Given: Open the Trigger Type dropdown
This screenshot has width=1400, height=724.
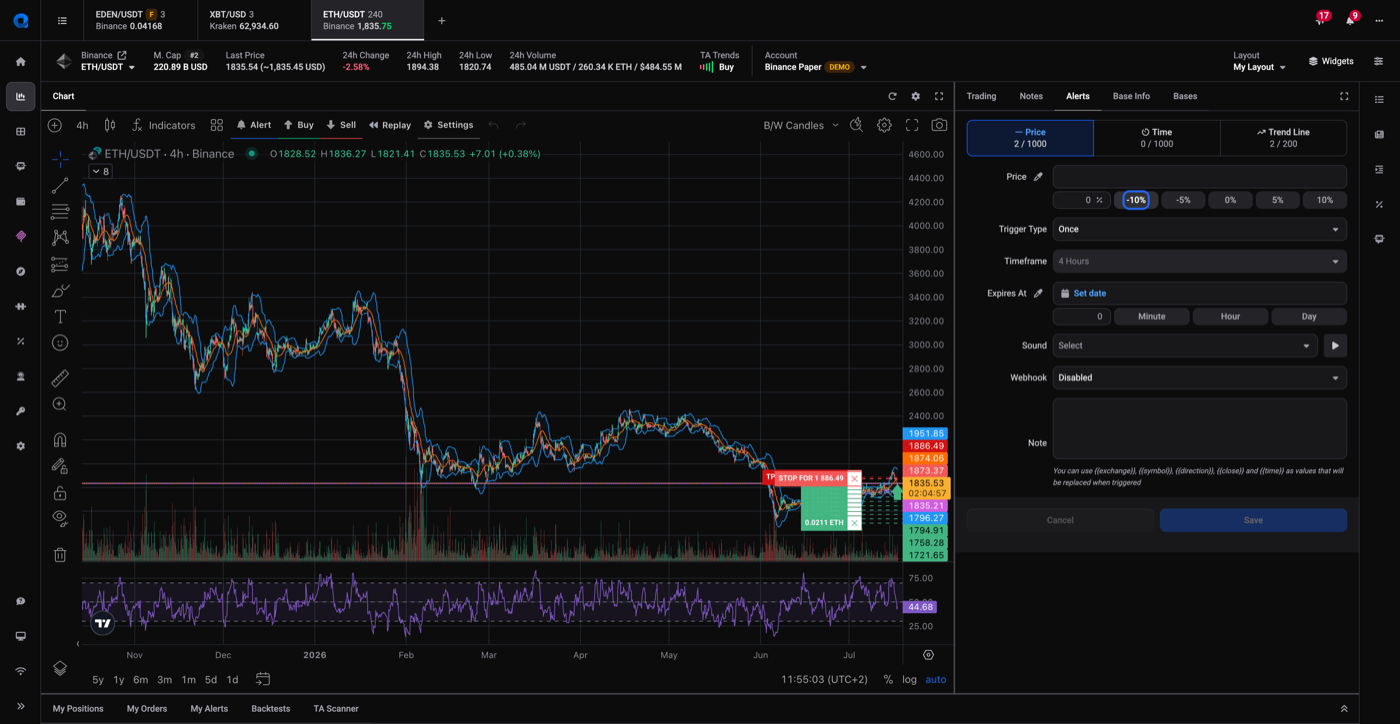Looking at the screenshot, I should click(x=1199, y=229).
